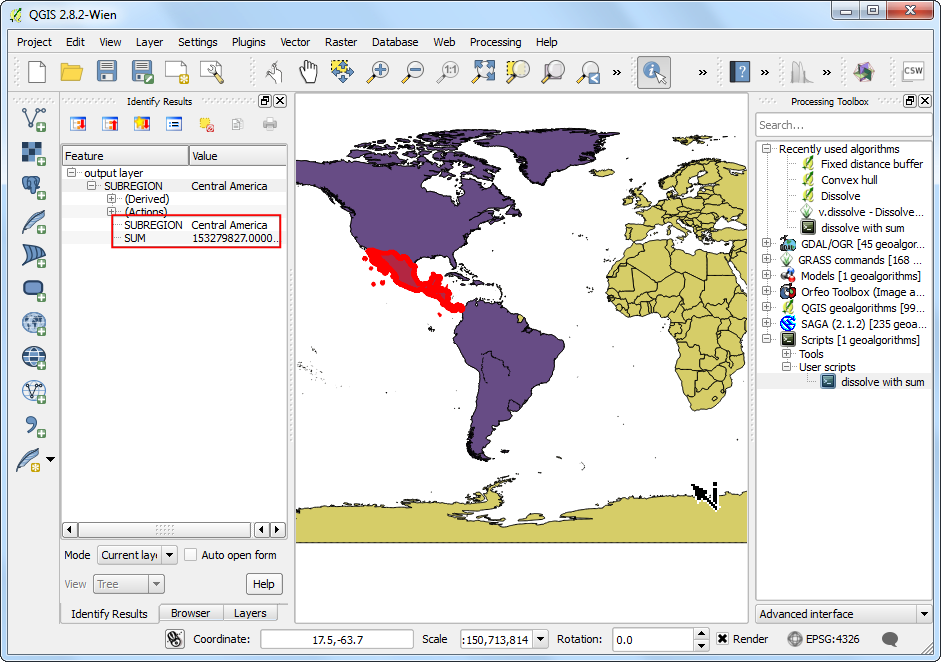Select the Touch zoom and pan tool
This screenshot has height=662, width=941.
[274, 72]
